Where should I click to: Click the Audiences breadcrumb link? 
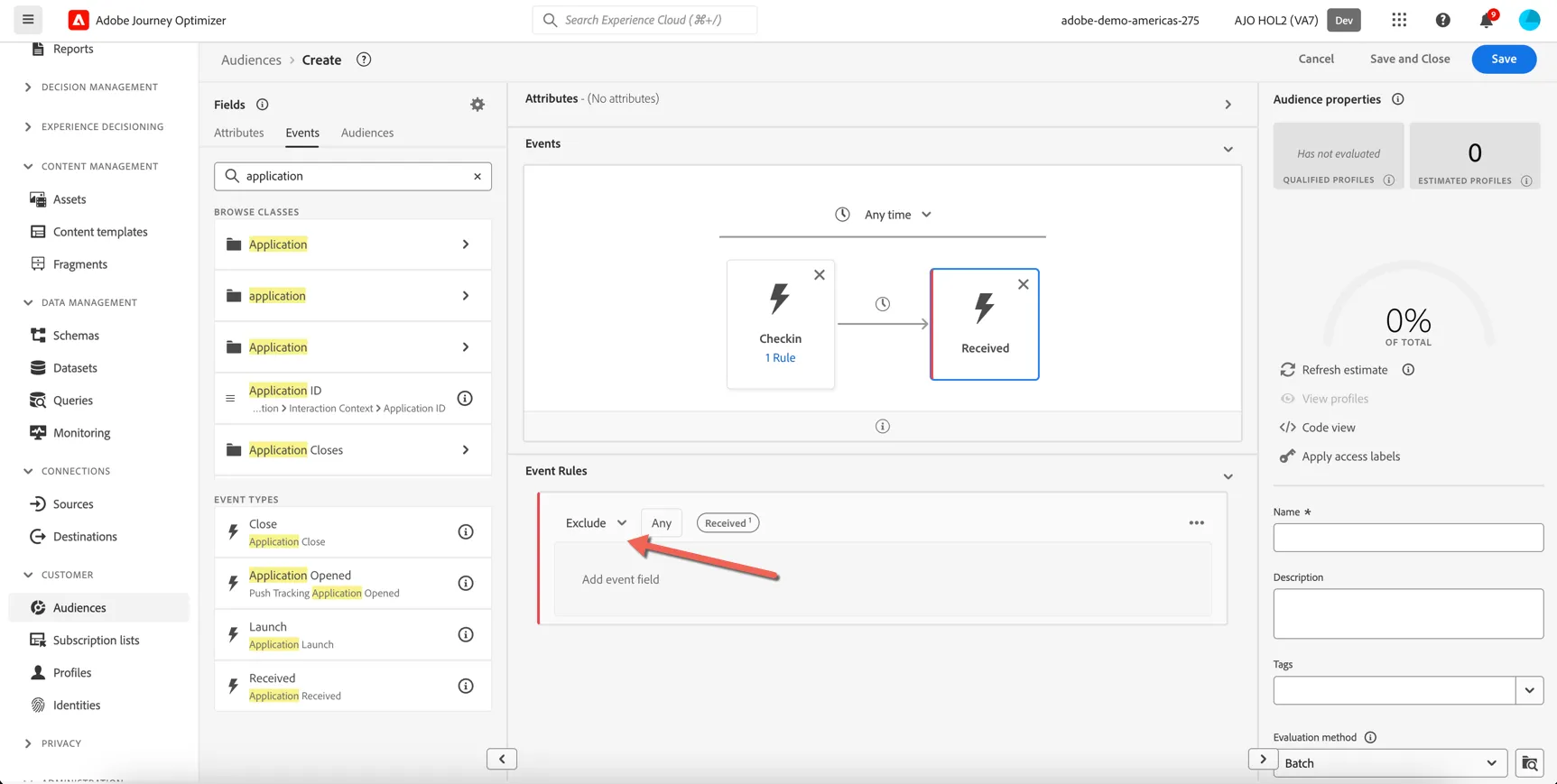coord(251,60)
